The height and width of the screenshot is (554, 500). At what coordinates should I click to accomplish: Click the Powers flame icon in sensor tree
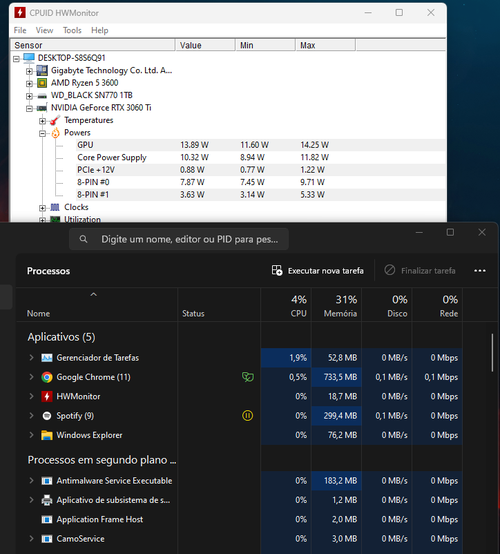point(55,133)
